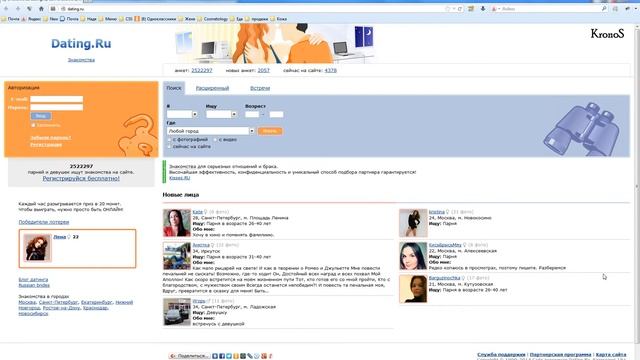640x360 pixels.
Task: Click the Вход login button
Action: pos(41,116)
